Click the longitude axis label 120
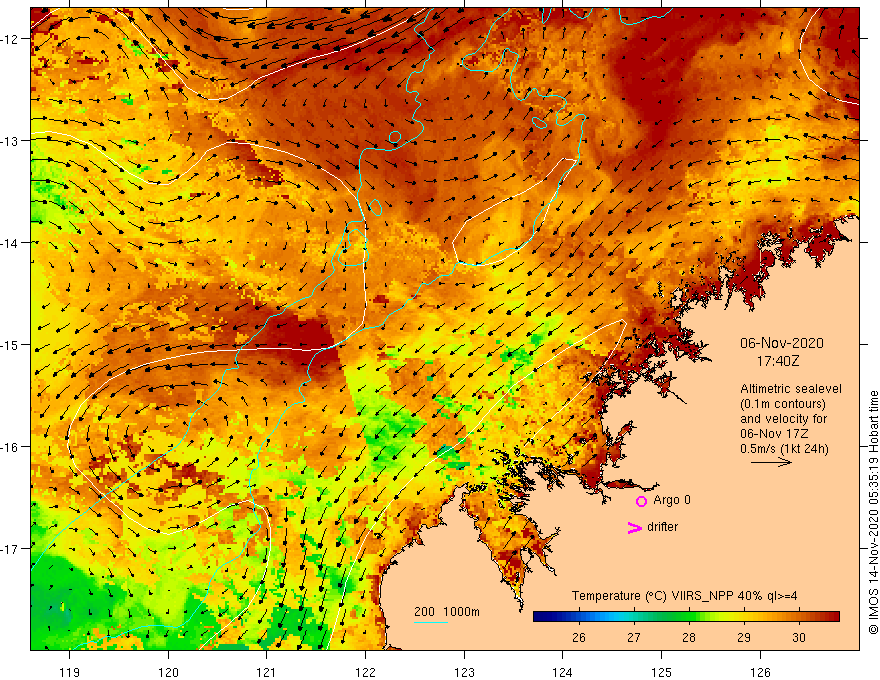Screen dimensions: 880x680 point(168,672)
